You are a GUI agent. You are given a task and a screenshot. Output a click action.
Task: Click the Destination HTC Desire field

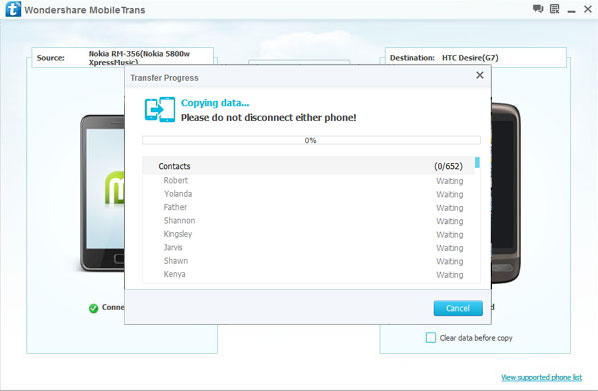click(476, 58)
